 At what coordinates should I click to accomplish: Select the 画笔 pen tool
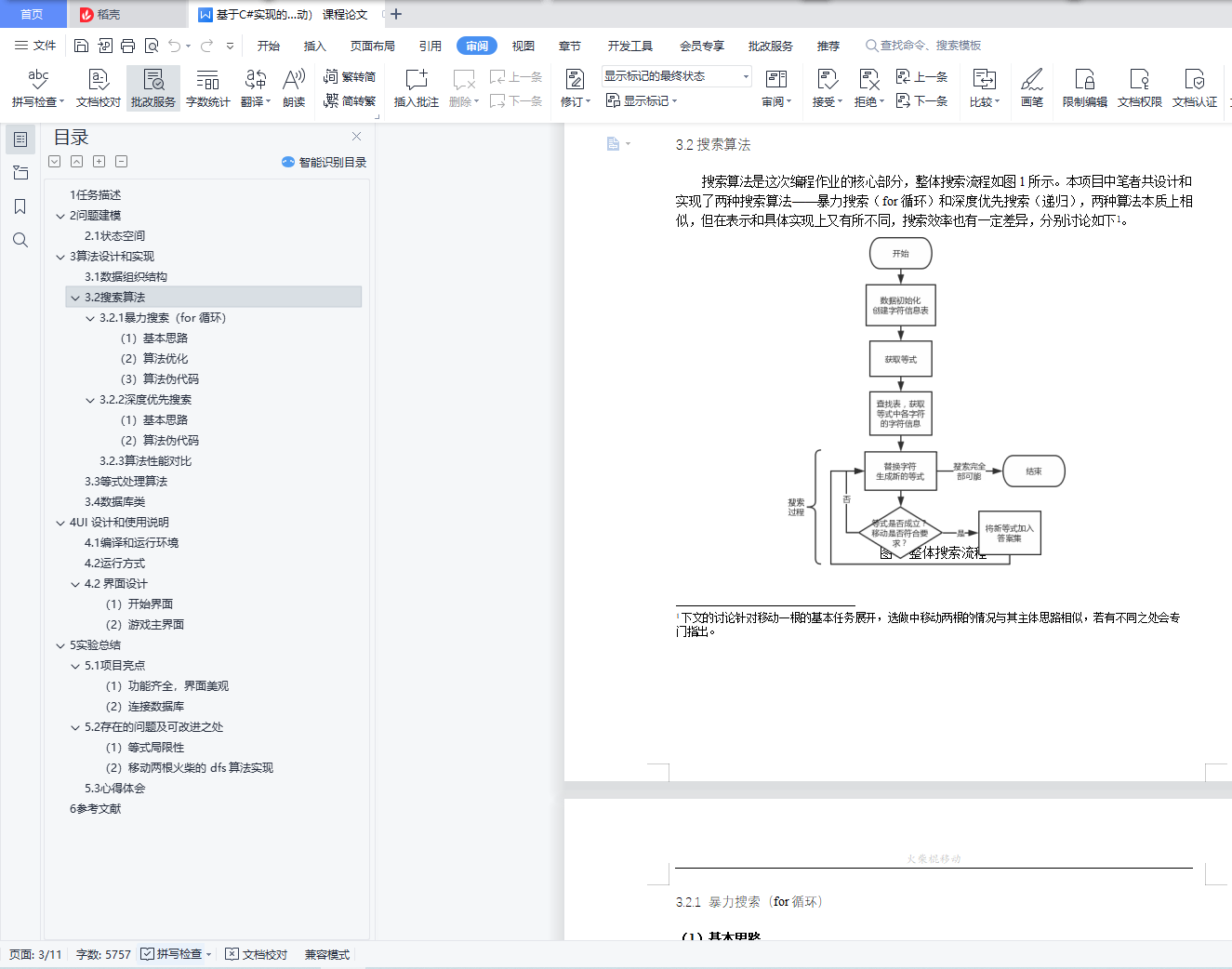coord(1032,88)
